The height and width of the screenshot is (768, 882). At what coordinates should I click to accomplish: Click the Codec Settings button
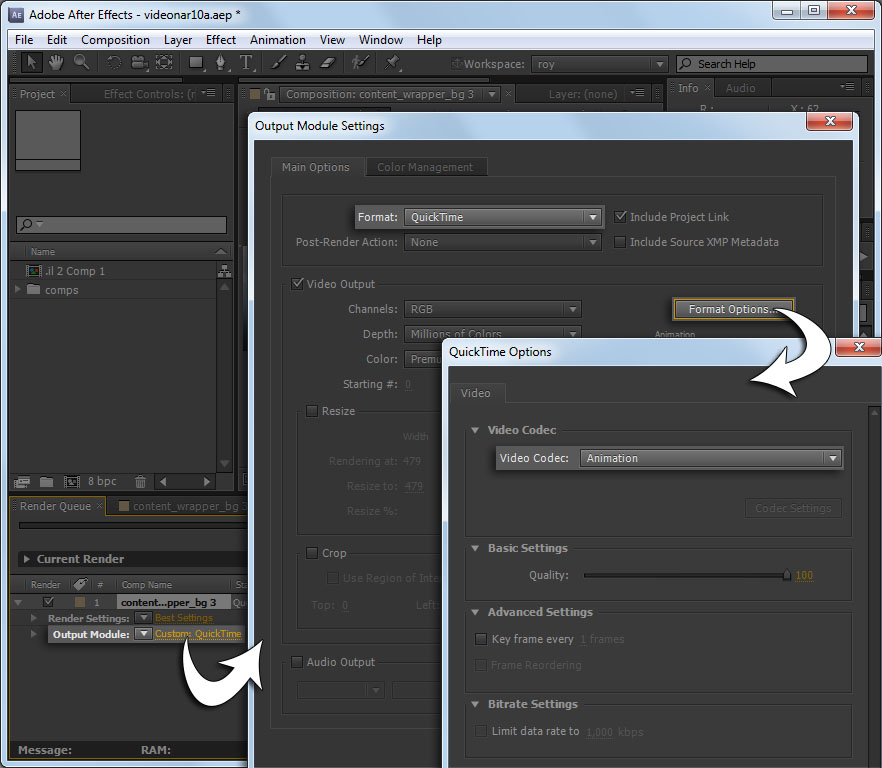pos(793,508)
